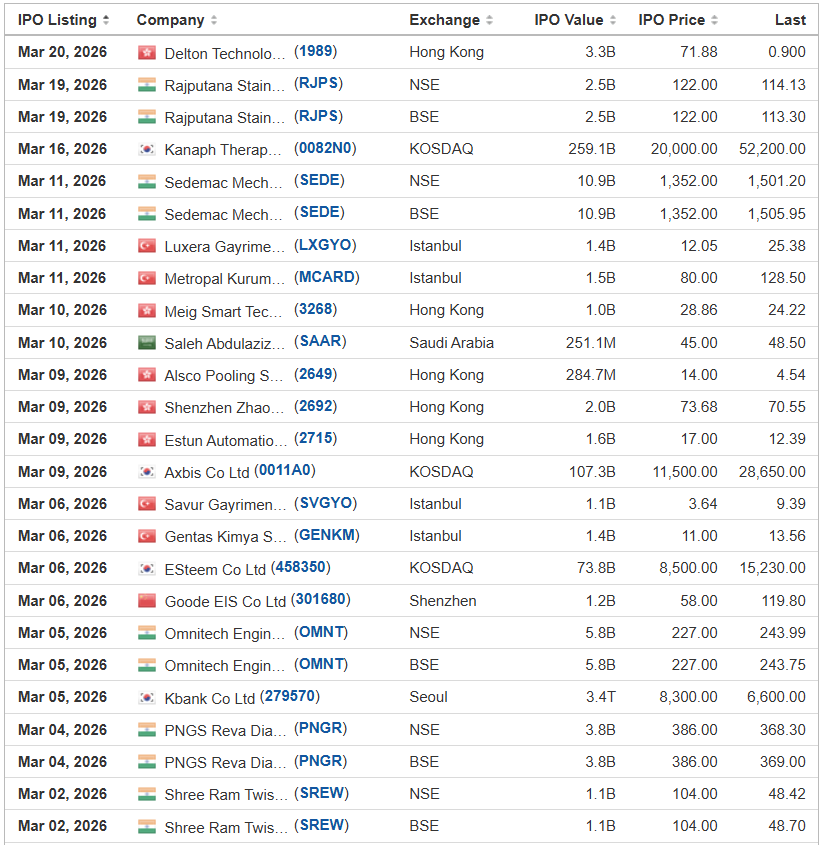The image size is (820, 845).
Task: Open Meig Smart Tec… company link
Action: (x=223, y=311)
